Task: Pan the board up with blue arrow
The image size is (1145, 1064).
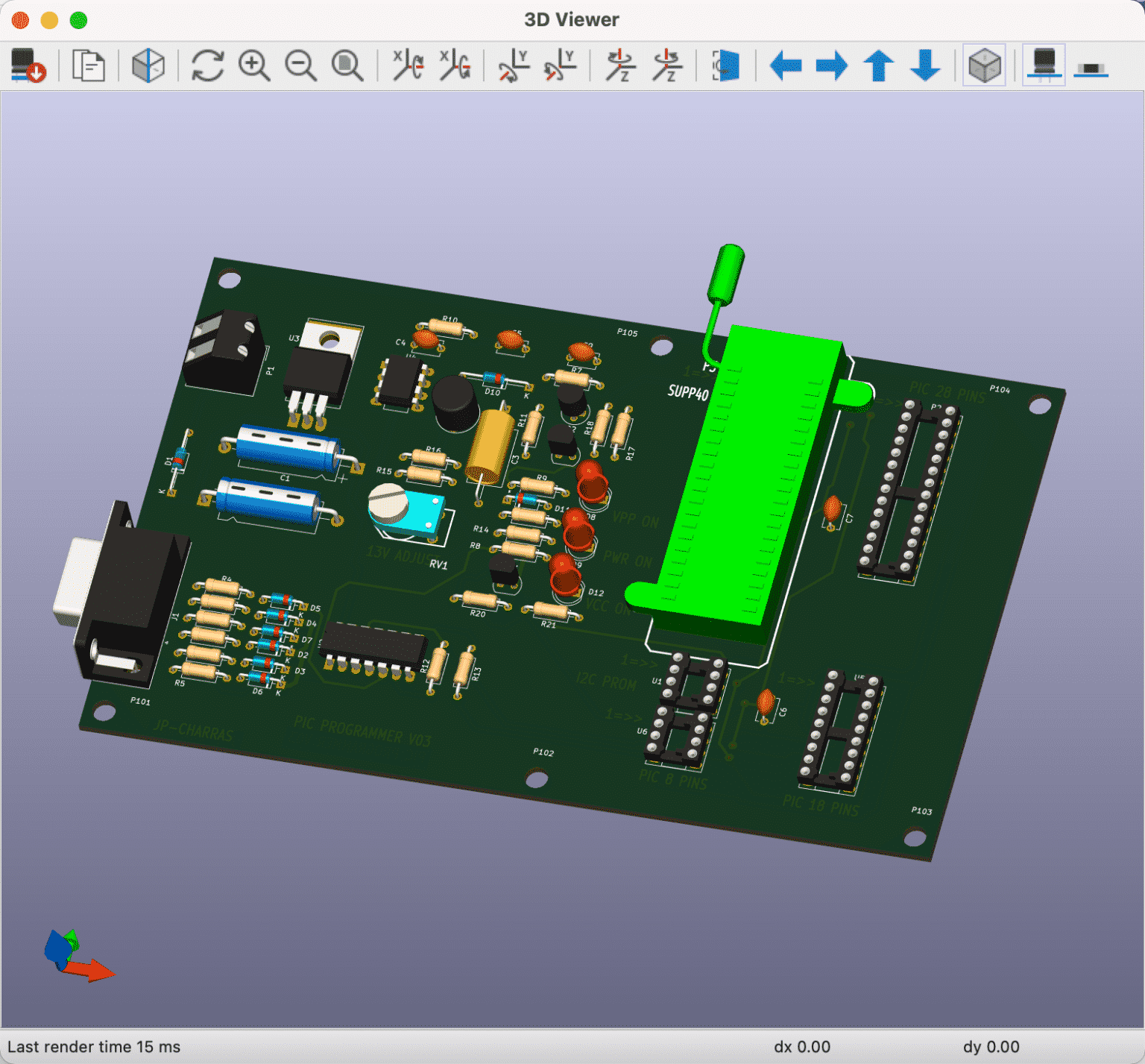Action: [879, 66]
